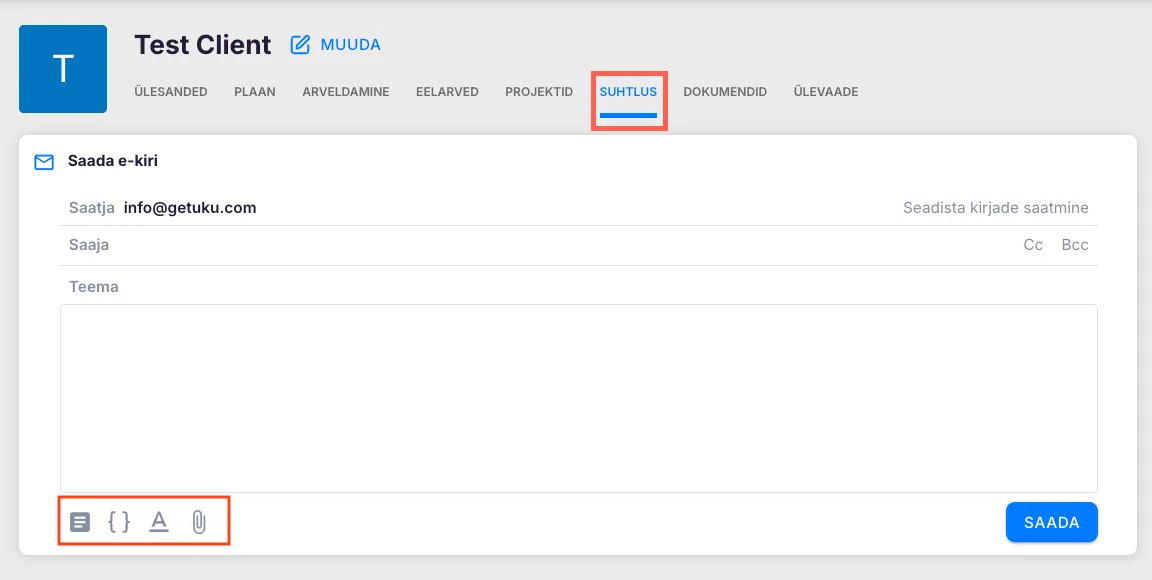
Task: Click into the Teema subject field
Action: (580, 287)
